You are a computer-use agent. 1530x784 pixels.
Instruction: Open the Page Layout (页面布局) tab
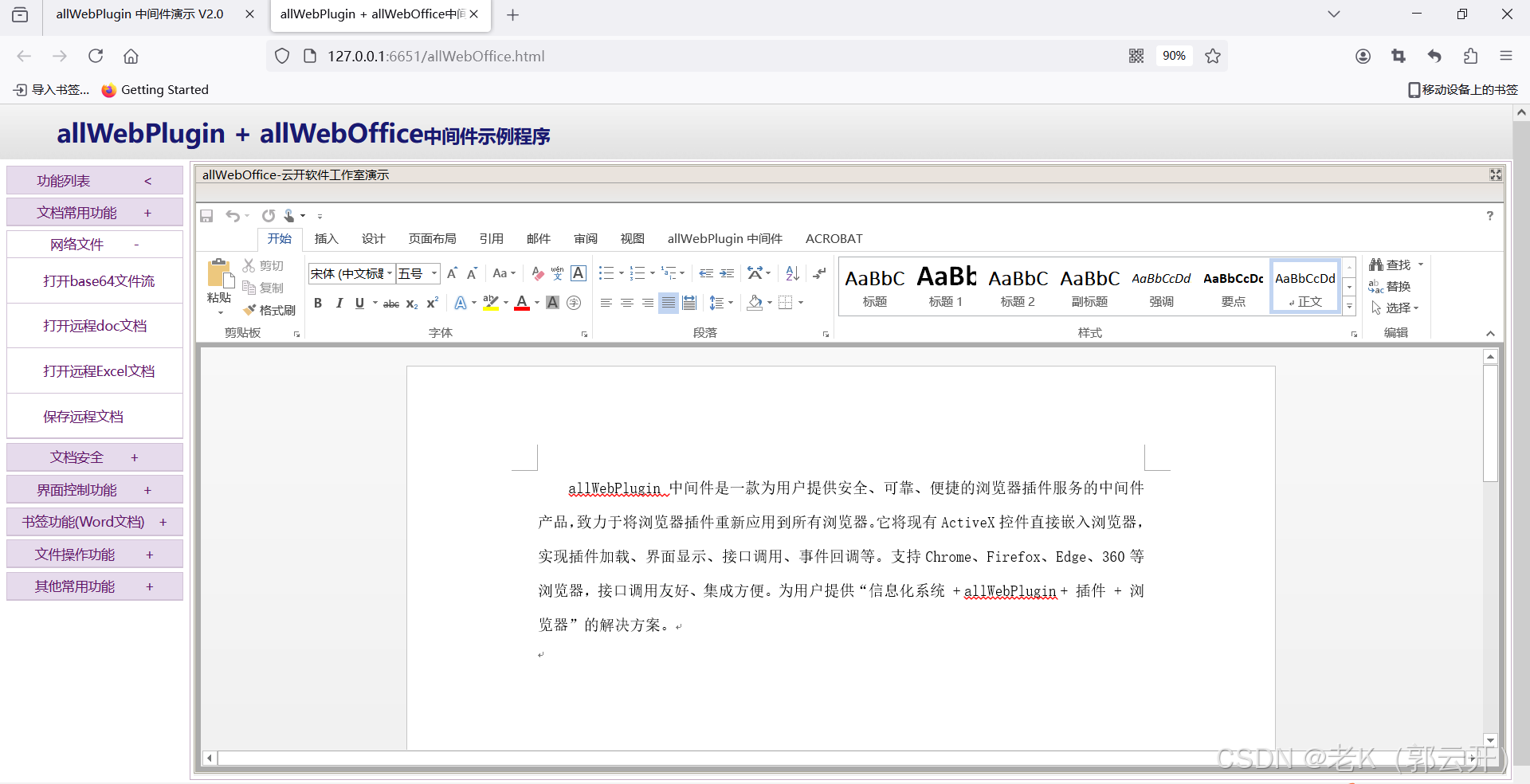tap(432, 238)
